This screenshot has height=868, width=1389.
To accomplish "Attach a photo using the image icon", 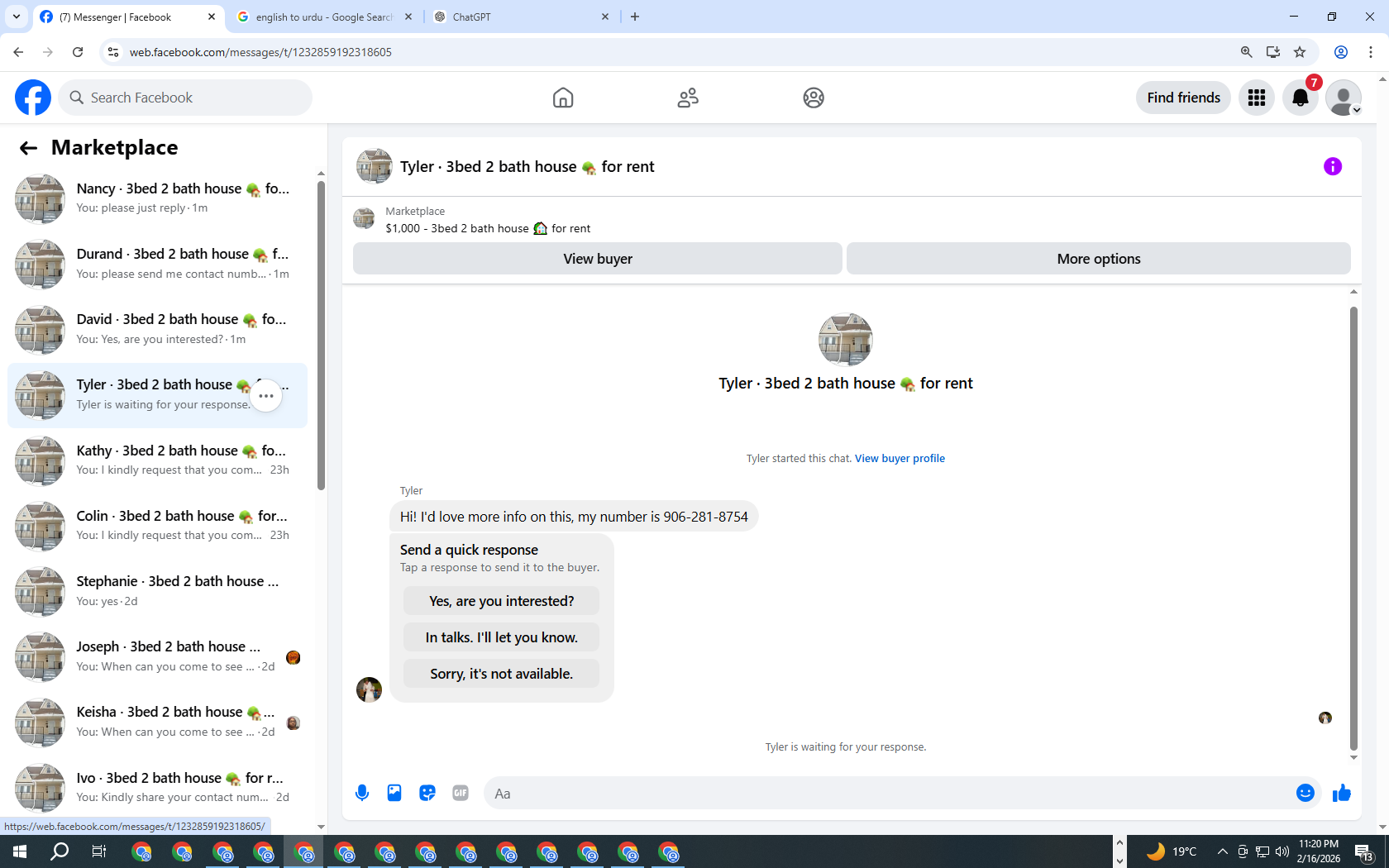I will pos(394,794).
